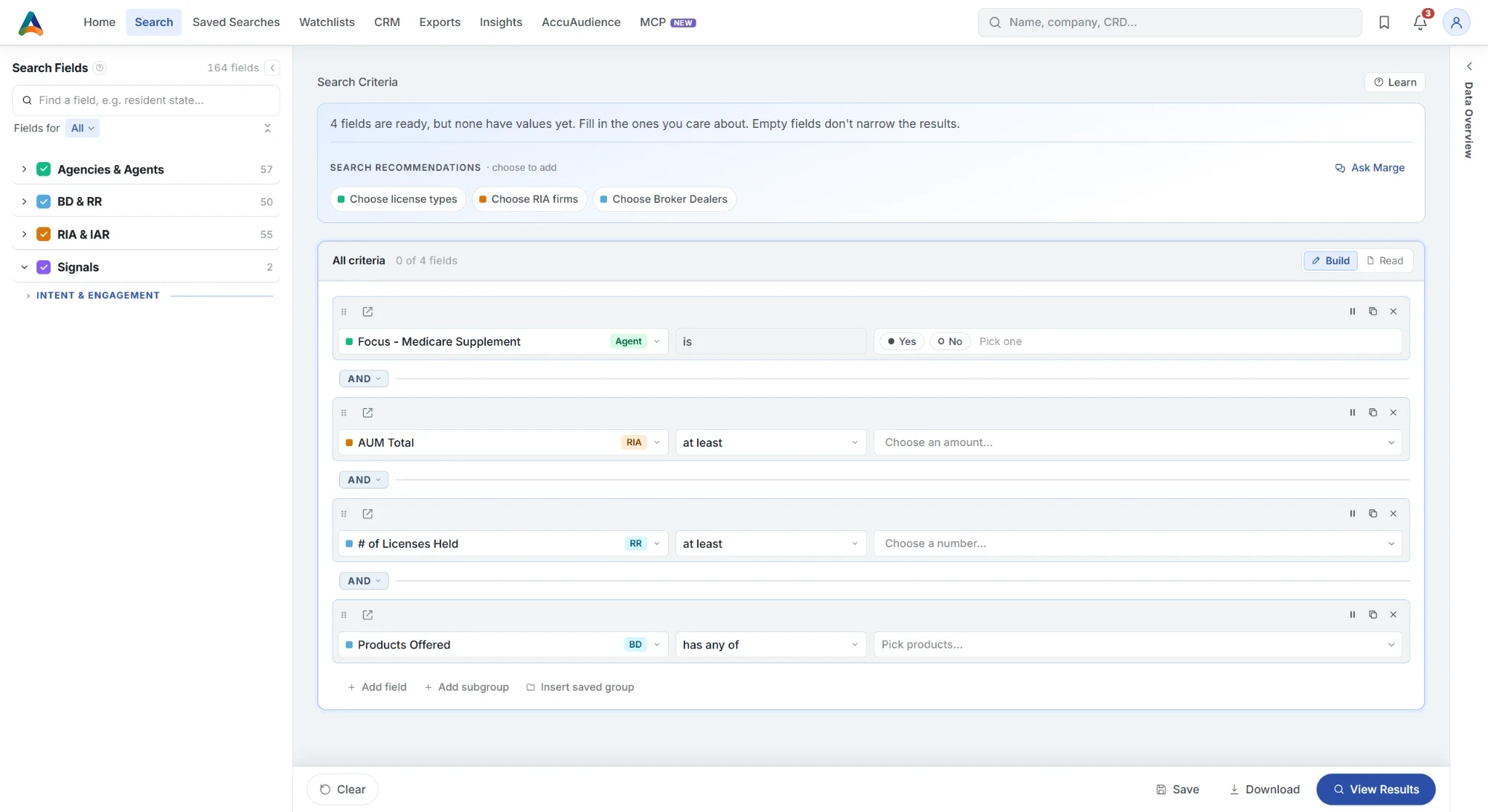Collapse all field groups icon
The image size is (1488, 812).
(x=268, y=128)
